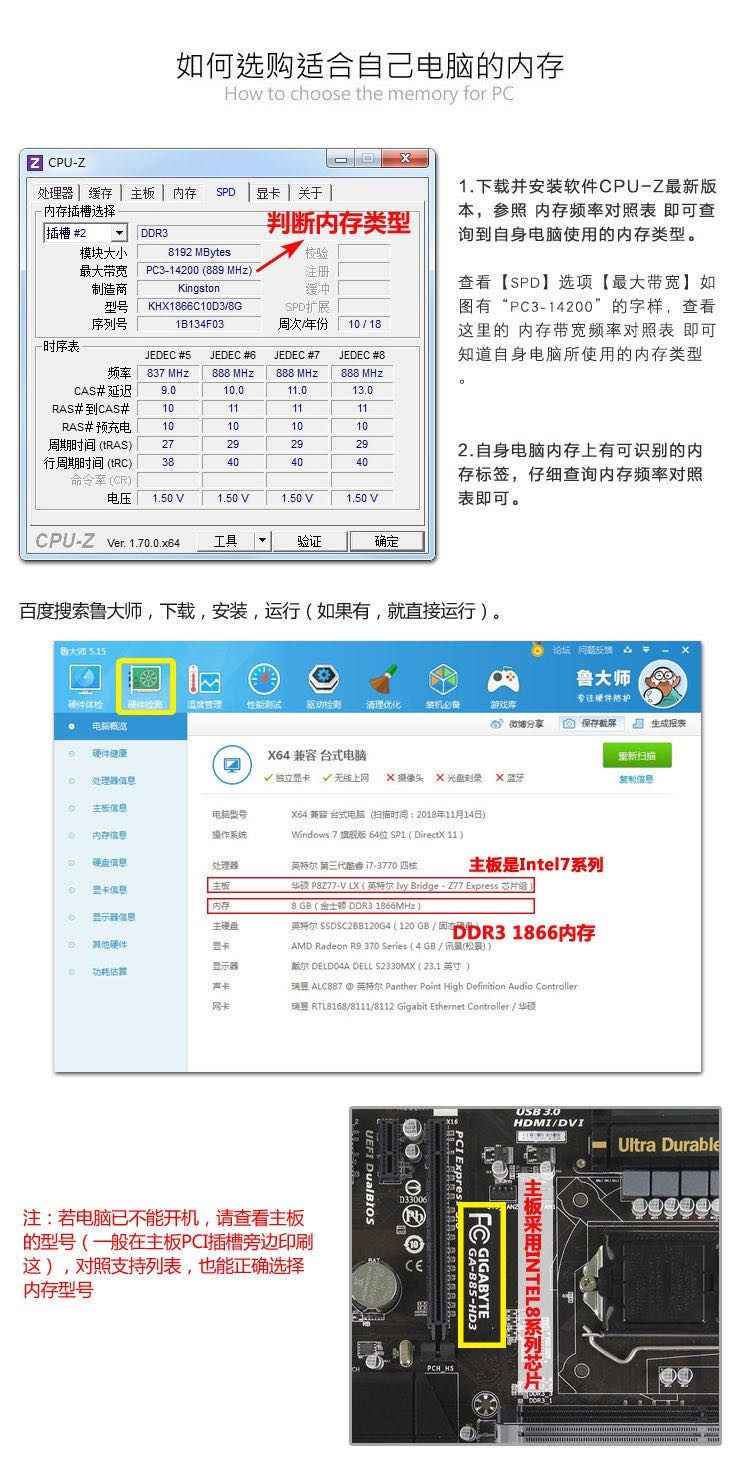Image resolution: width=750 pixels, height=1481 pixels.
Task: Open 装机必备 cube icon
Action: point(442,688)
